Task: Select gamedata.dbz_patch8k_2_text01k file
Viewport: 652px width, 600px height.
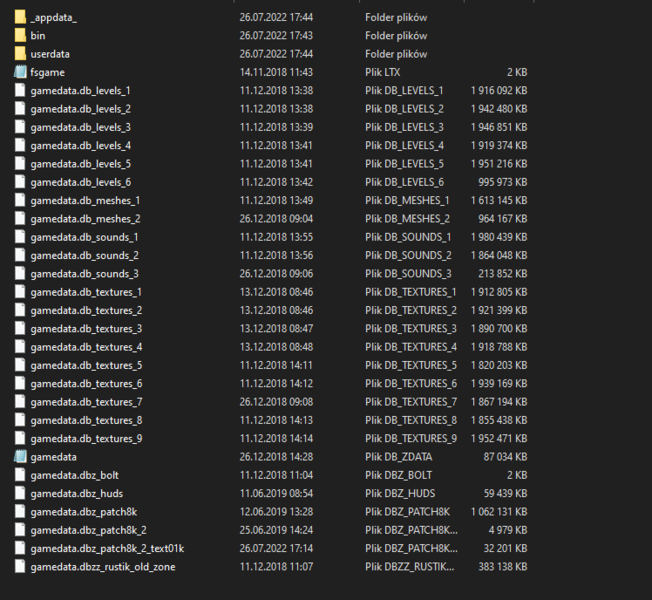Action: click(107, 548)
